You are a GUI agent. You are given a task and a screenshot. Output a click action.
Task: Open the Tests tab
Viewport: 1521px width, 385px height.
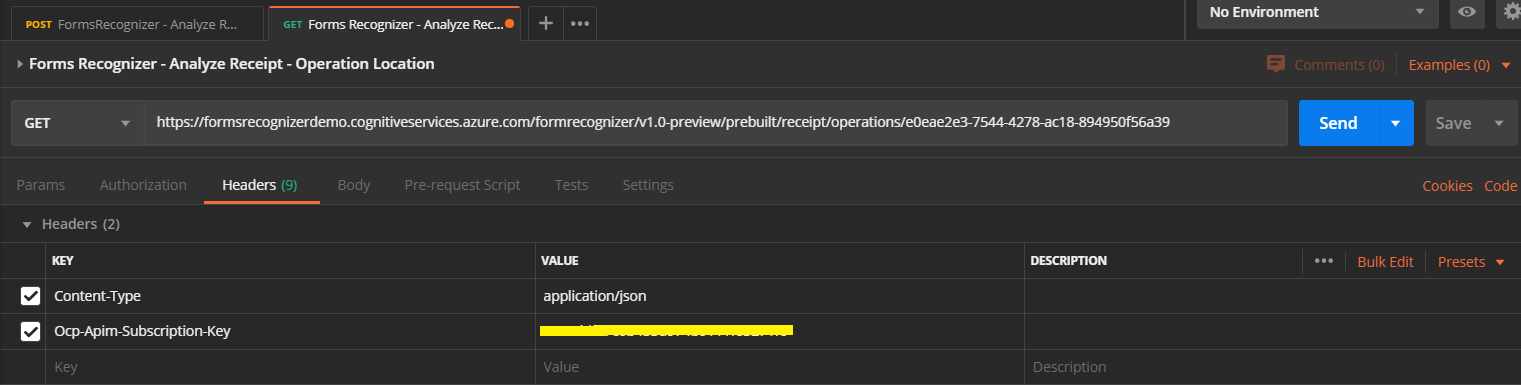571,185
